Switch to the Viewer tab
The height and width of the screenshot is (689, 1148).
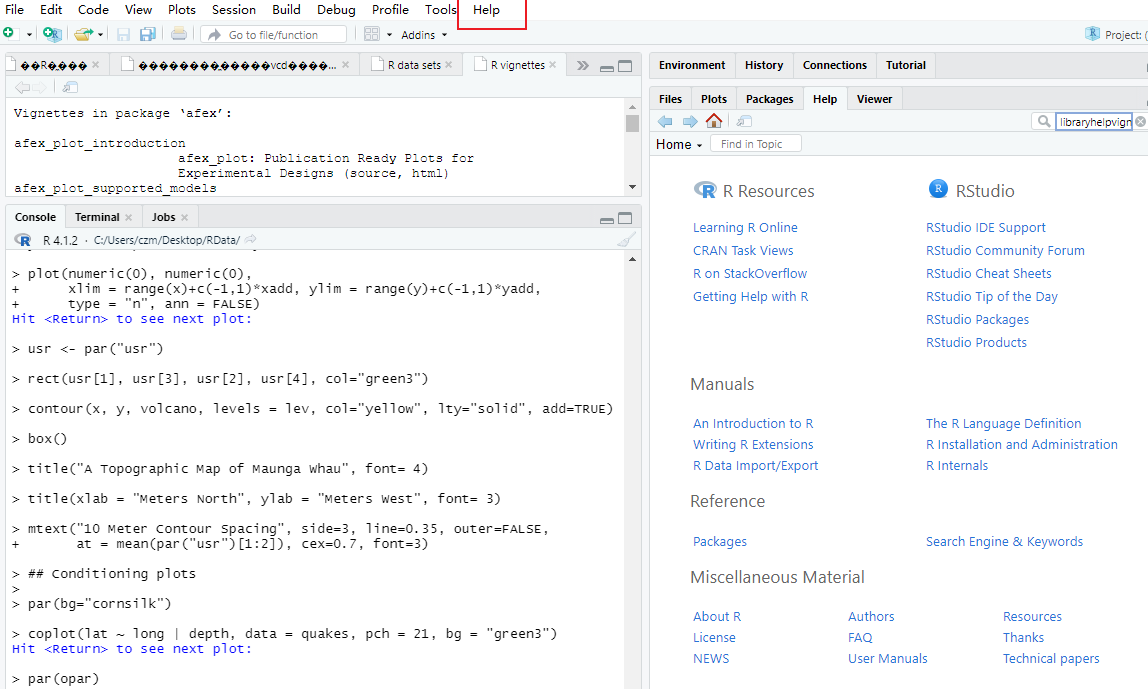pyautogui.click(x=874, y=99)
